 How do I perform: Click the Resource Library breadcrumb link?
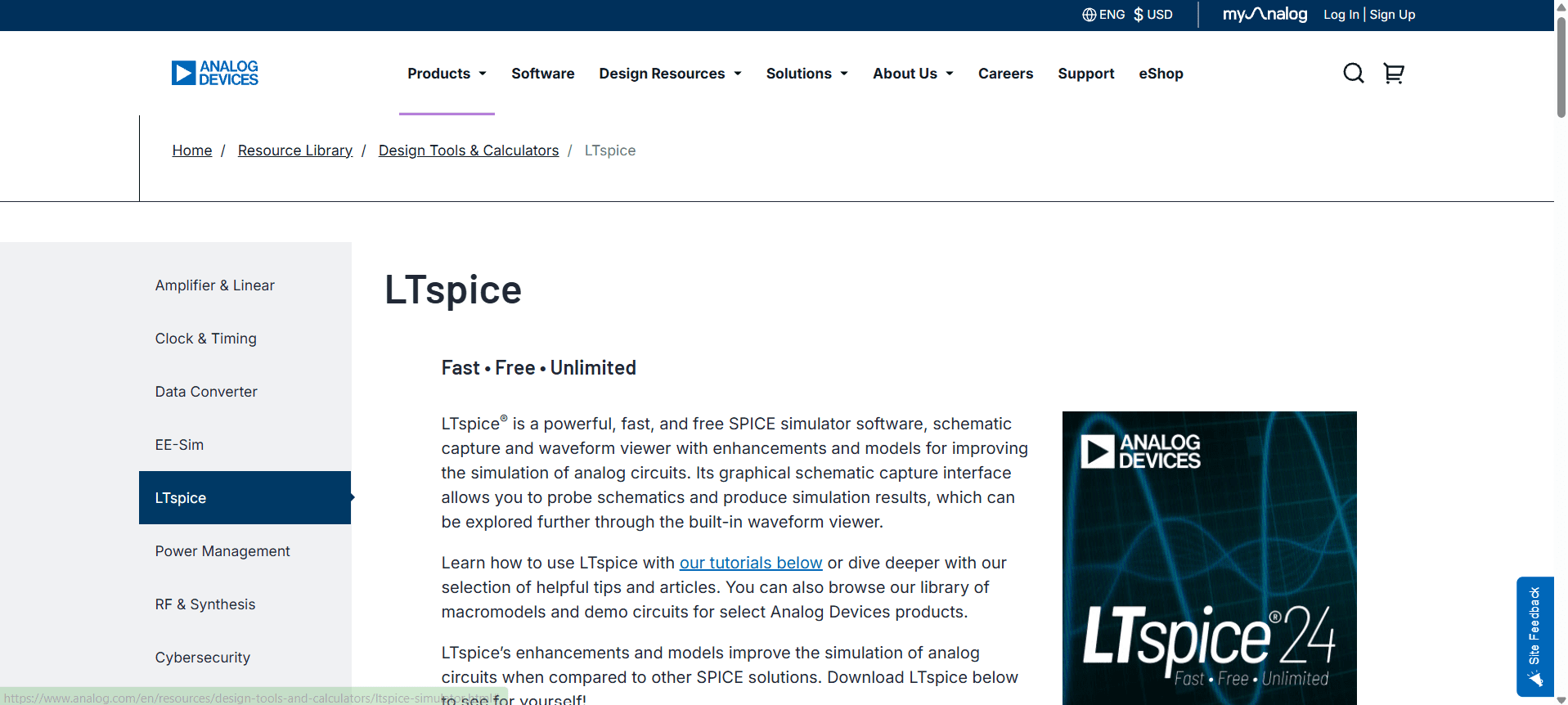(x=294, y=150)
